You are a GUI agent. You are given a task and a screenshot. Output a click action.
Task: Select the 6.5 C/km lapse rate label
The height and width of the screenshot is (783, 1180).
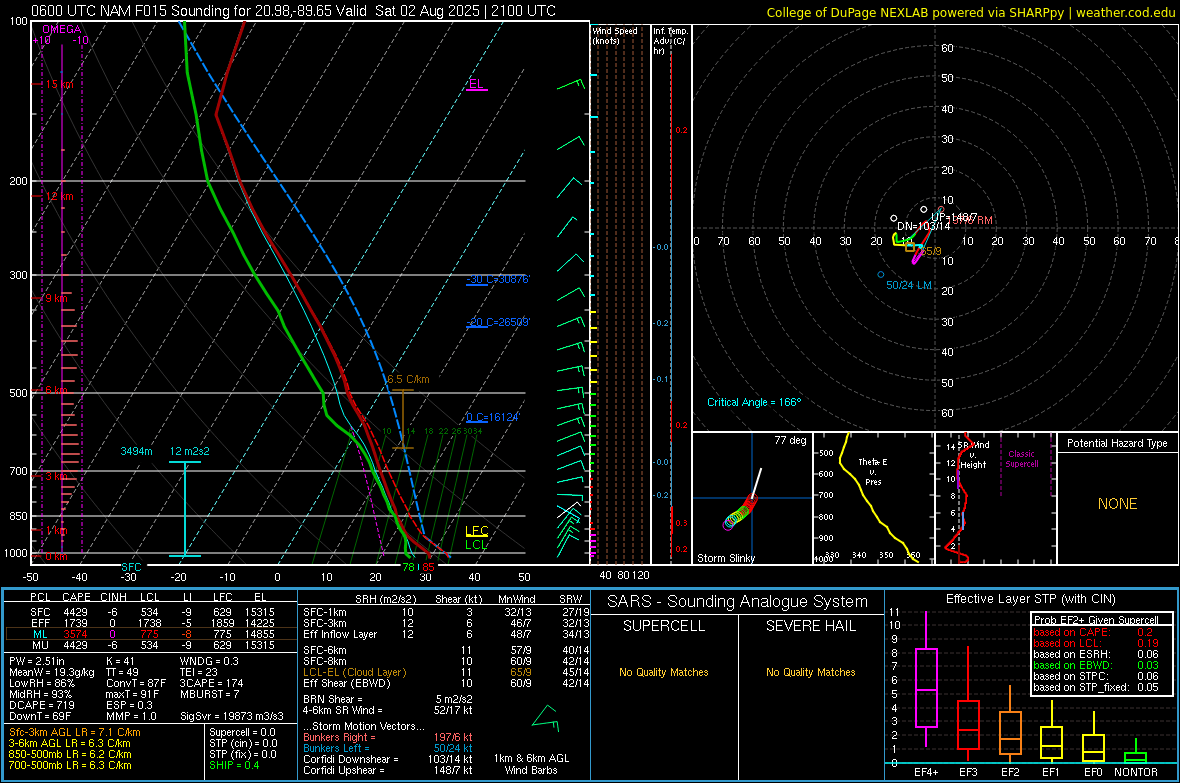[408, 379]
